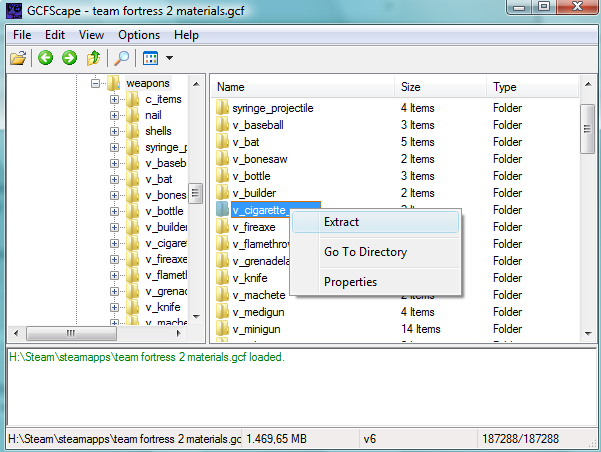Click the syringe_projectile folder icon
This screenshot has width=601, height=452.
tap(222, 108)
